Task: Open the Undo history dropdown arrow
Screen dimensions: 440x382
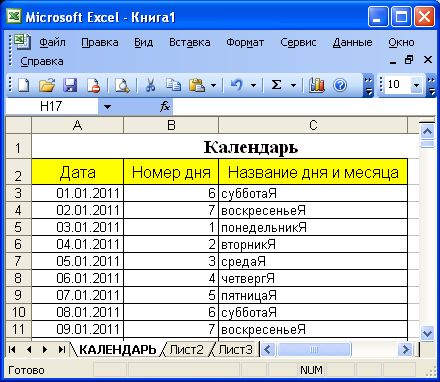Action: tap(253, 85)
